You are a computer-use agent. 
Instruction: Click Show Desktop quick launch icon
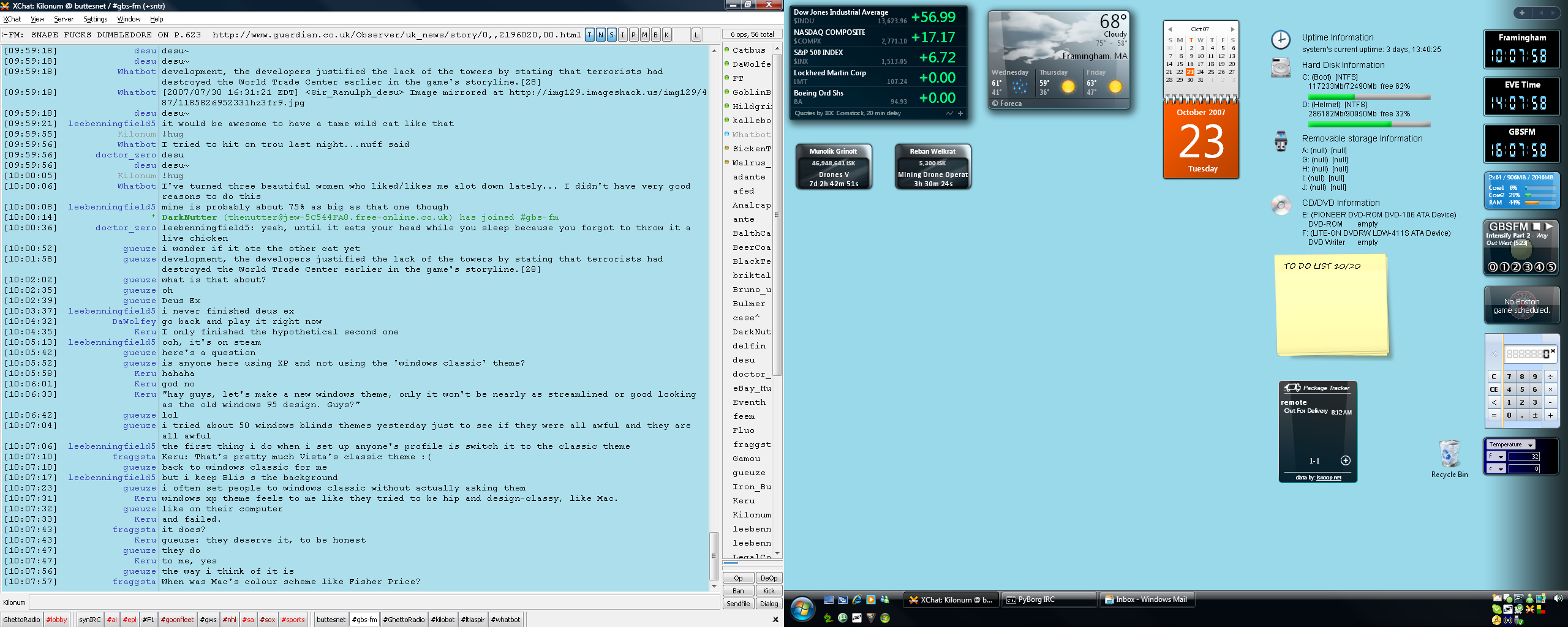829,600
